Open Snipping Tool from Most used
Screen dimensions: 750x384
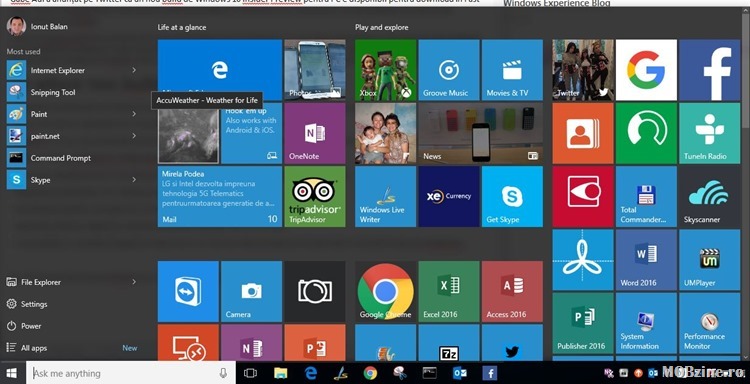[x=72, y=92]
